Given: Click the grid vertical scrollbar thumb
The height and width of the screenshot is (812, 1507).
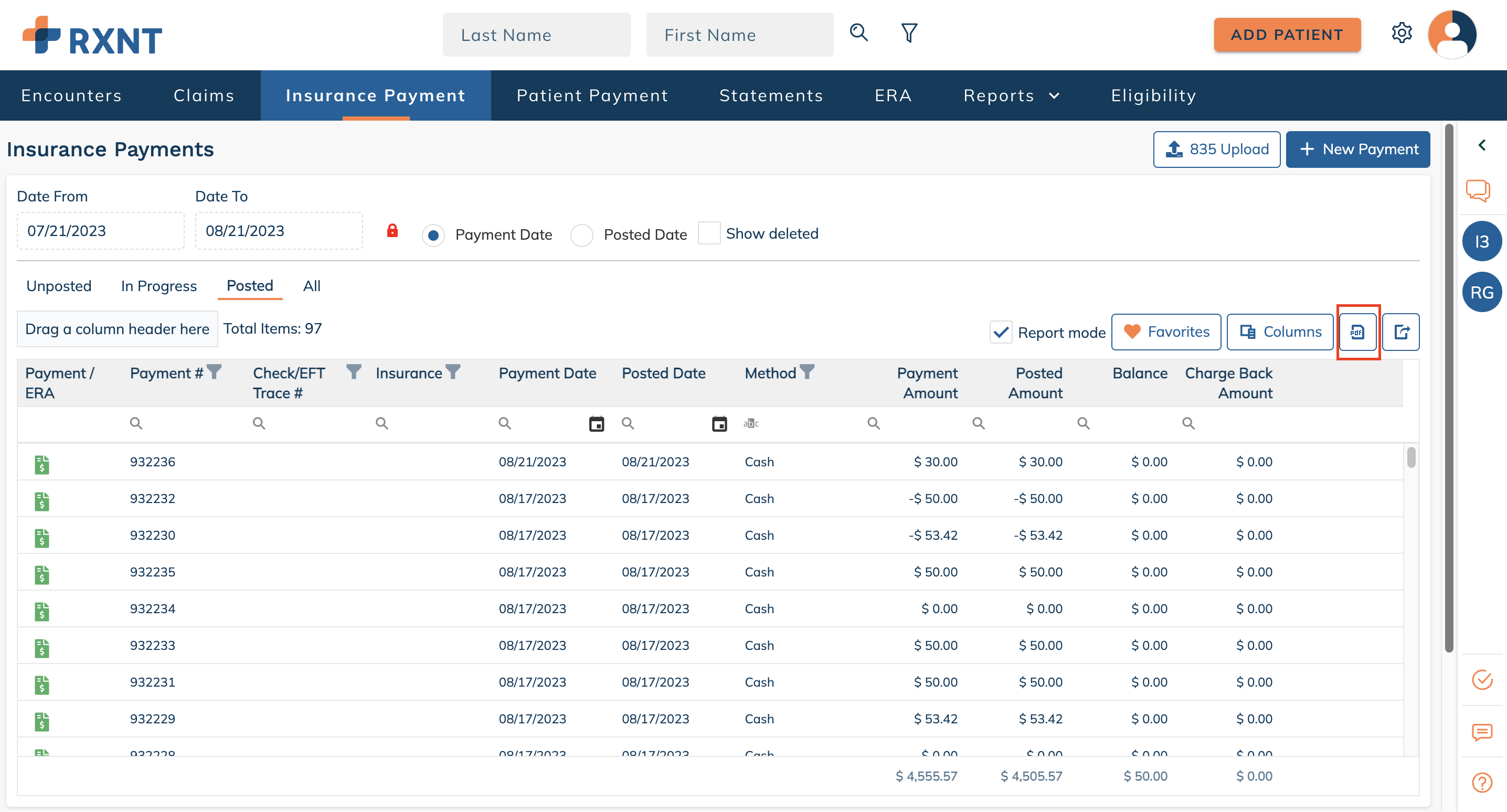Looking at the screenshot, I should coord(1411,457).
